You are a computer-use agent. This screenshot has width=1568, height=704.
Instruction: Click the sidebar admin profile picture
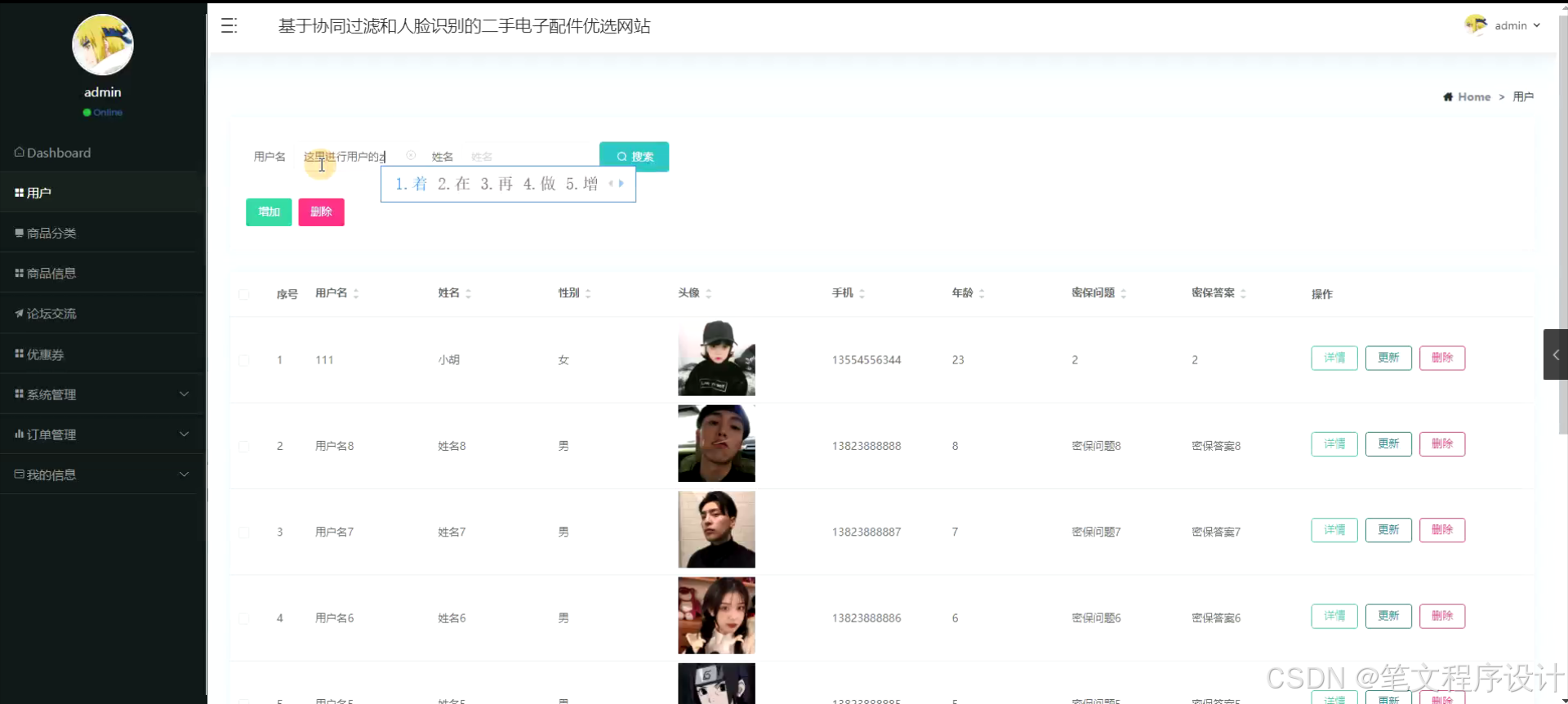tap(103, 45)
